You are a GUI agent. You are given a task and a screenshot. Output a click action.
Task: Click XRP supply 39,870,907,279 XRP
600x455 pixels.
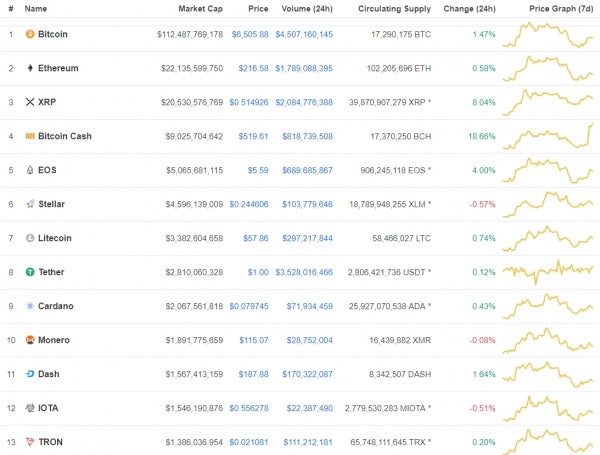(390, 102)
